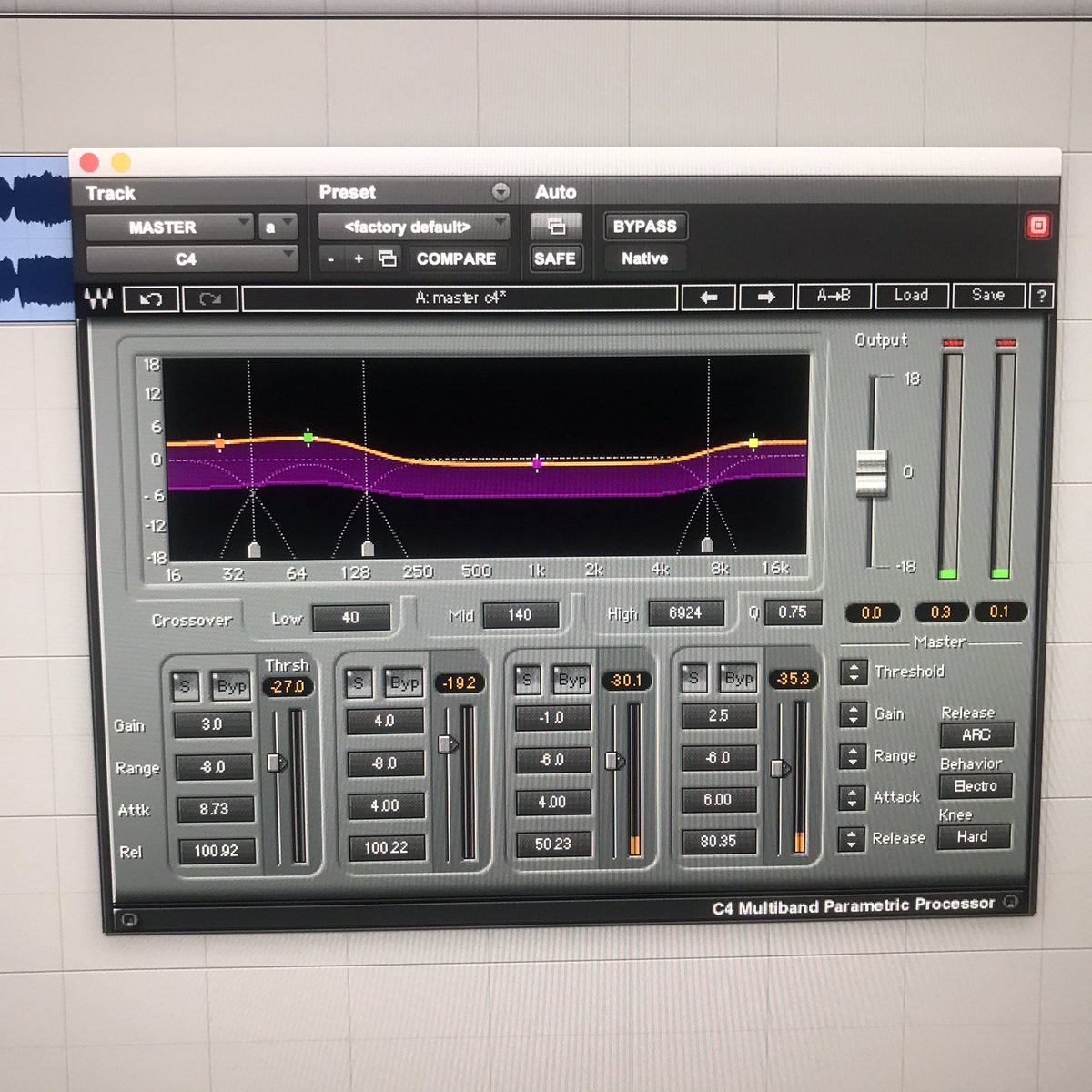The width and height of the screenshot is (1092, 1092).
Task: Click the 6924 Hz crossover handle
Action: click(x=707, y=544)
